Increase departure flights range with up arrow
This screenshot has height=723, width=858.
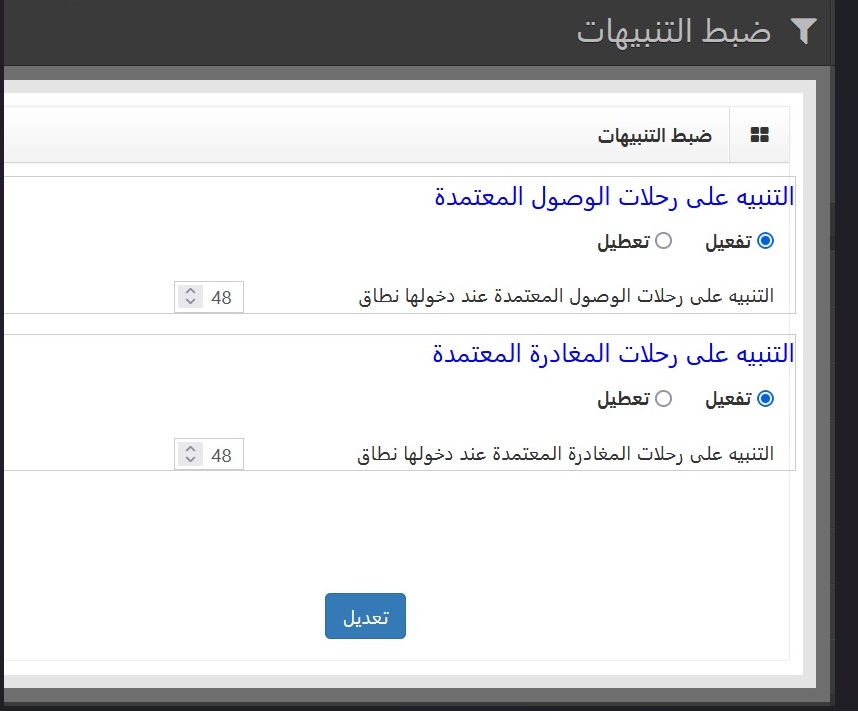click(x=190, y=450)
